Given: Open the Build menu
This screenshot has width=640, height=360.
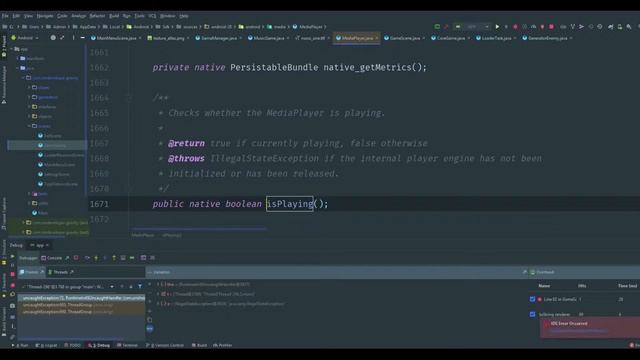Looking at the screenshot, I should tap(114, 16).
